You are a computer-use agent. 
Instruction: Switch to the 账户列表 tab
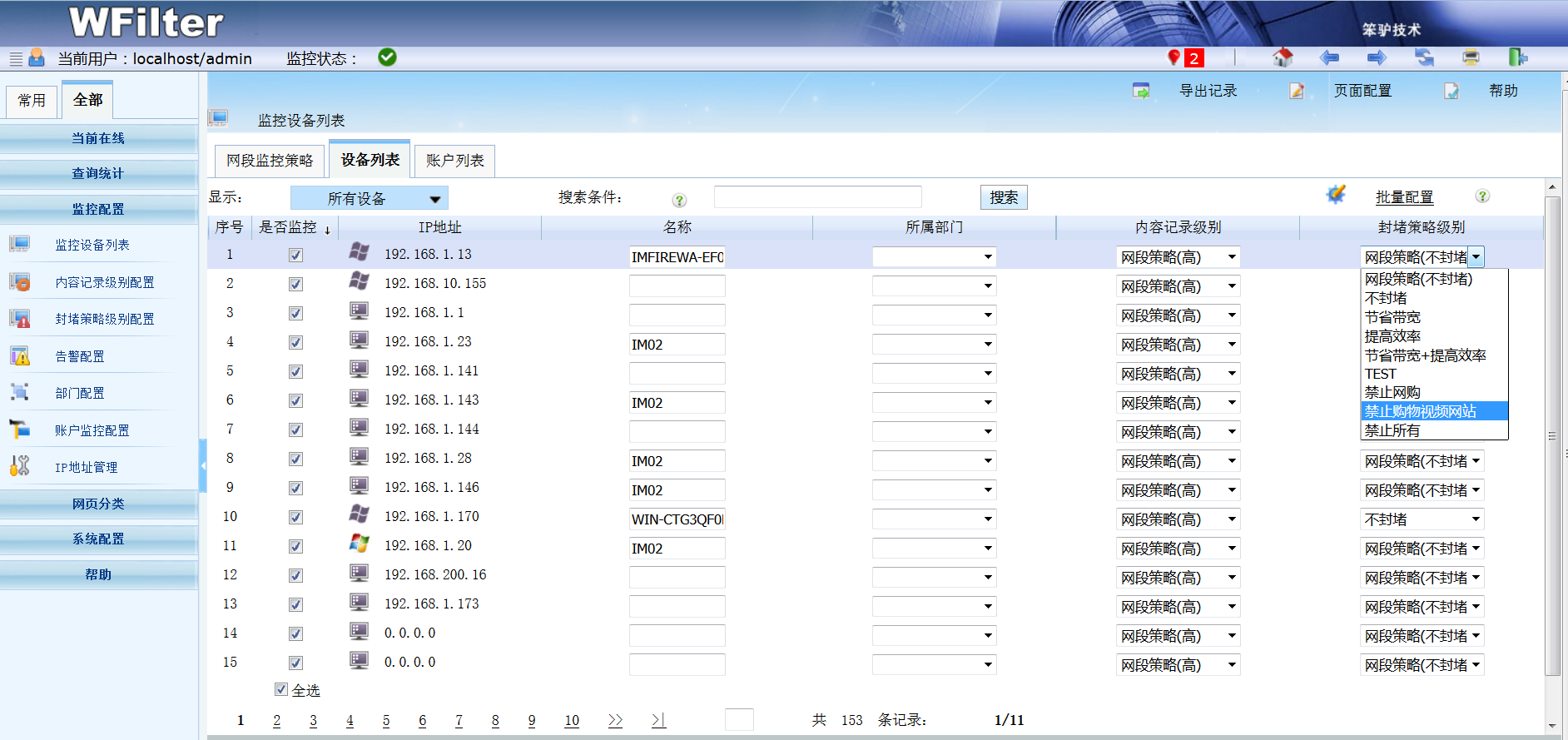[x=454, y=161]
